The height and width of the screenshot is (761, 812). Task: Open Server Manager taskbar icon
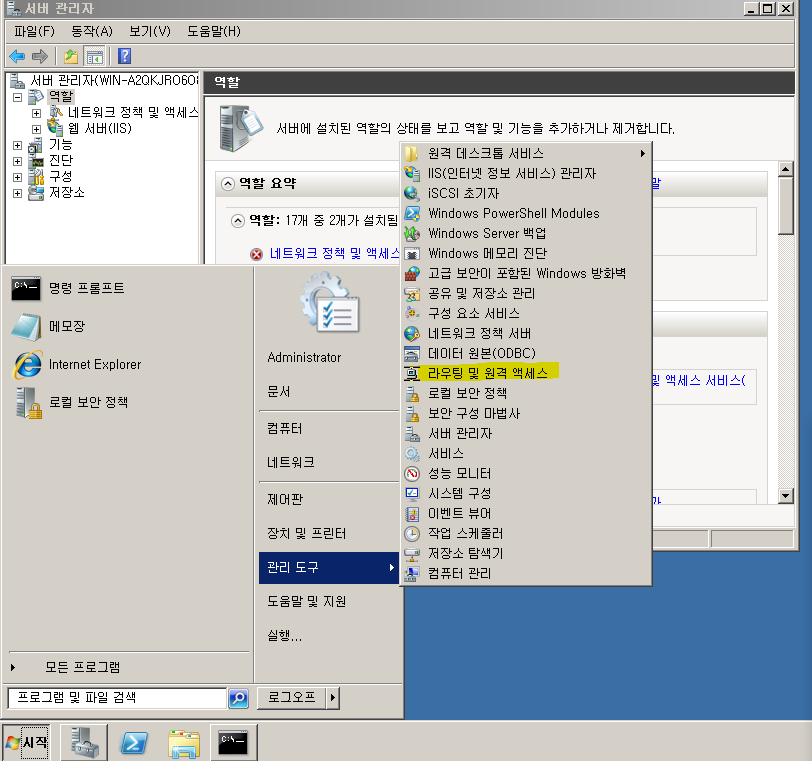pos(84,742)
